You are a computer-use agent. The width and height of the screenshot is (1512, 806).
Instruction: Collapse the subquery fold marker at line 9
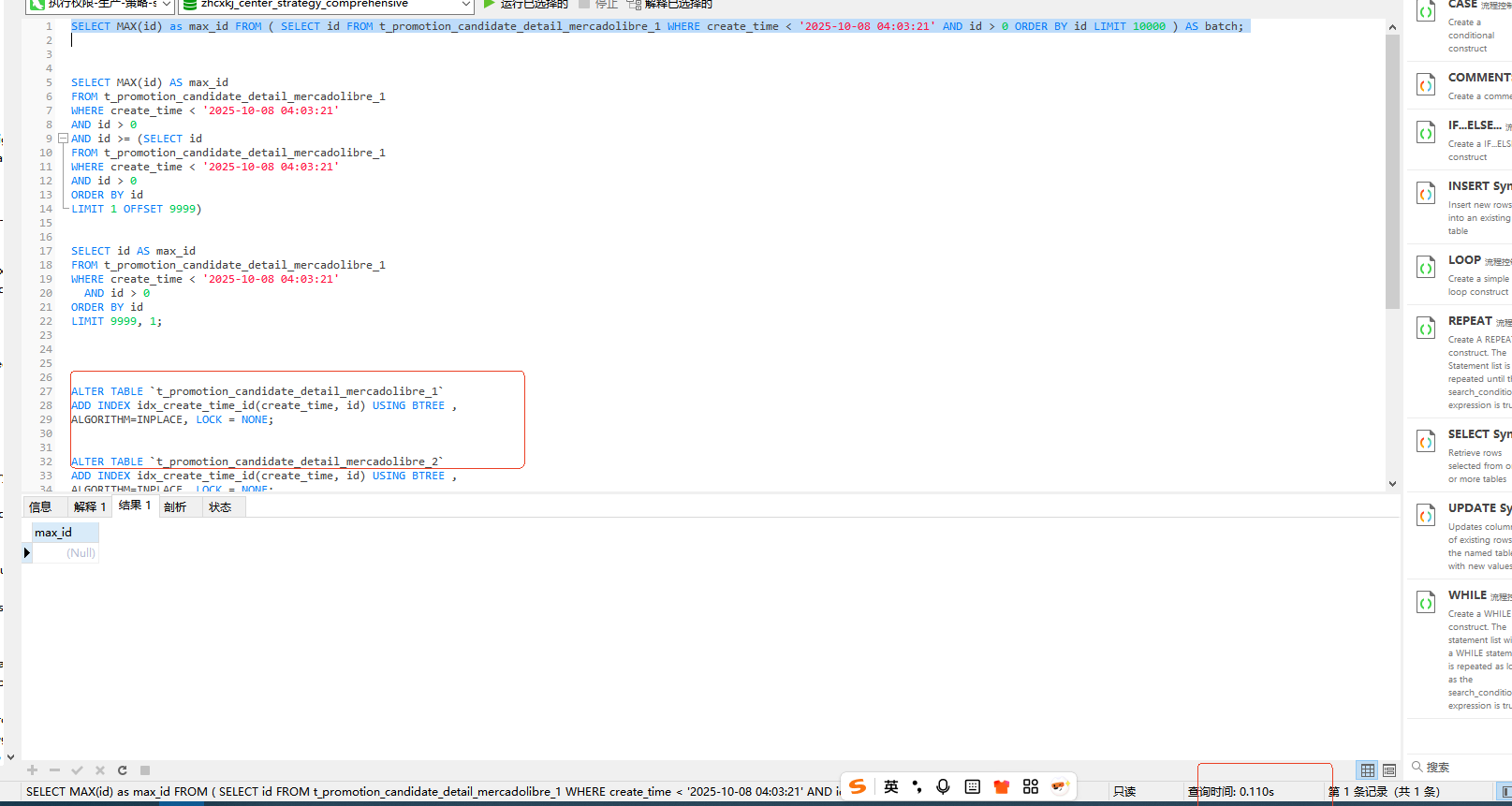point(63,139)
